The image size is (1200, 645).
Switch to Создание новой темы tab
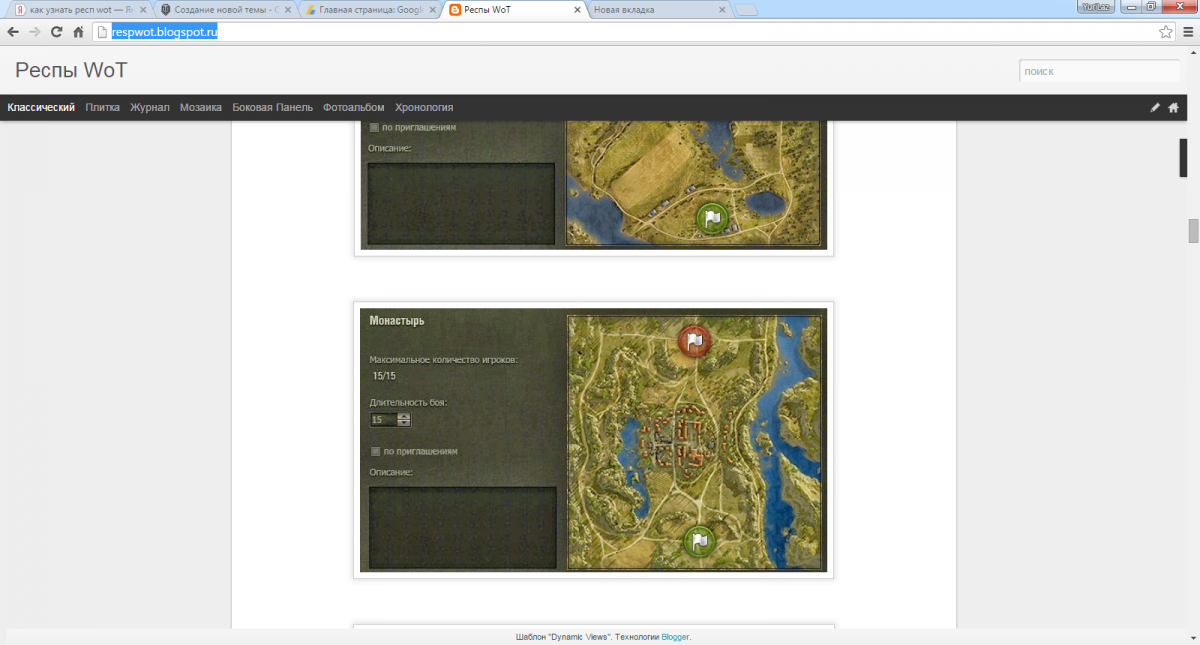(x=226, y=10)
